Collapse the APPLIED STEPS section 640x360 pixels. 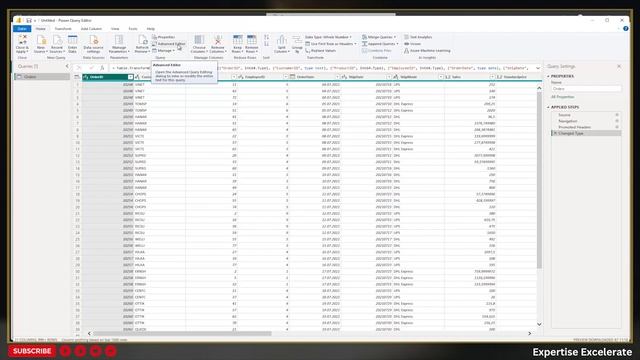(x=548, y=107)
